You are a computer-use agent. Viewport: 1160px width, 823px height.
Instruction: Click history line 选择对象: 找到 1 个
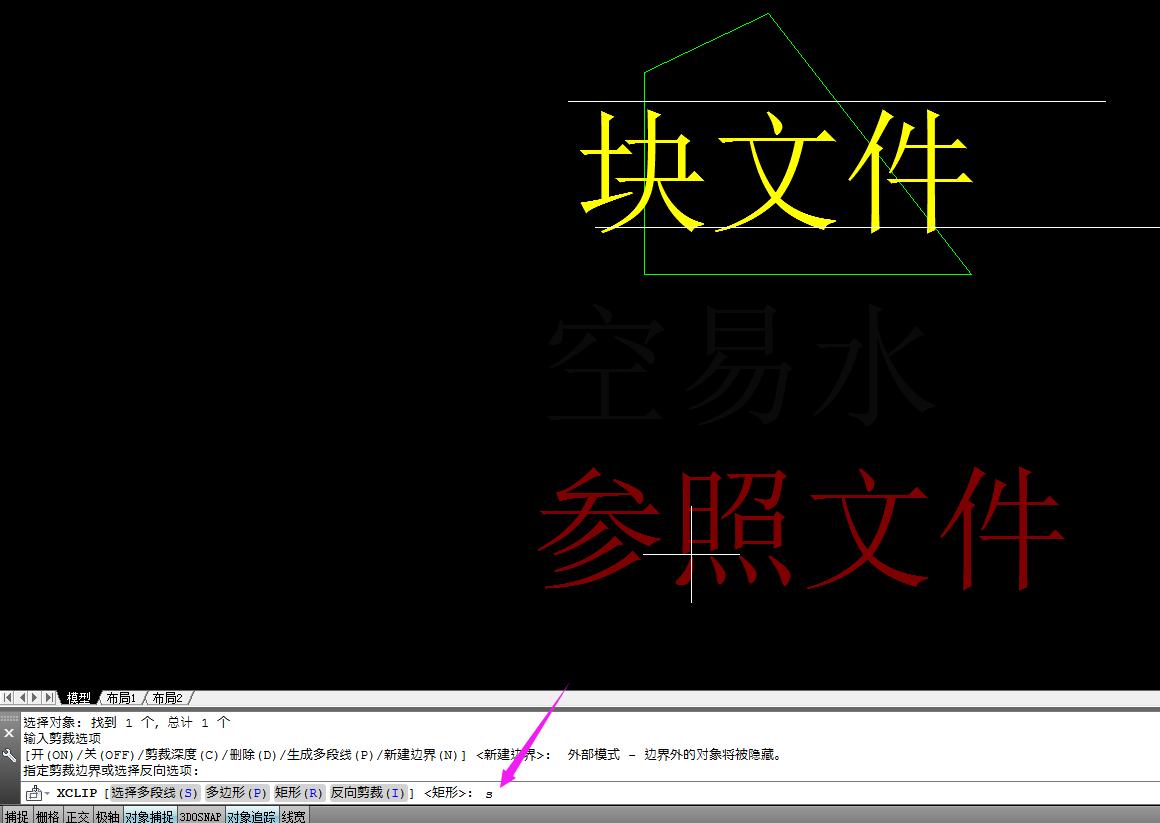click(x=127, y=722)
